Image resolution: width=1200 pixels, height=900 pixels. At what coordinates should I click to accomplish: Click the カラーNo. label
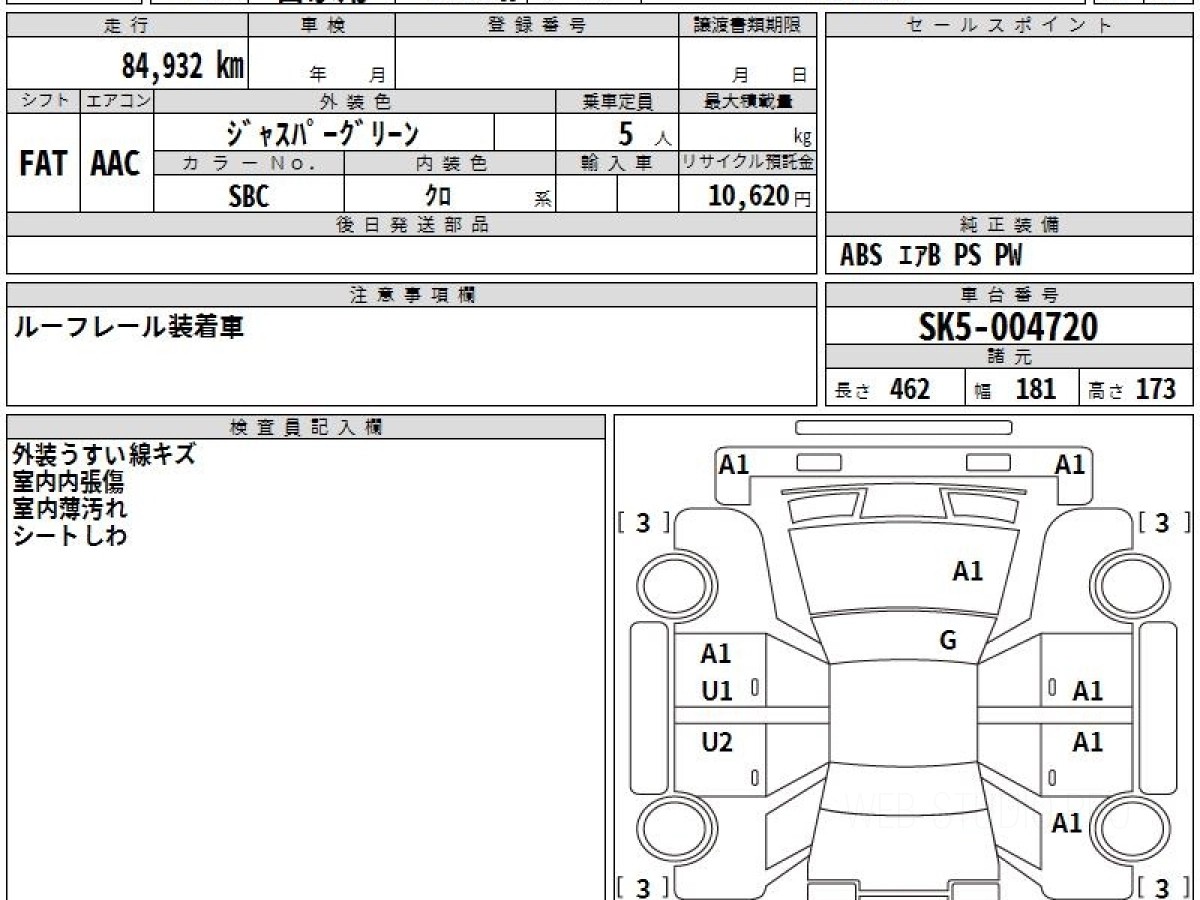pos(249,164)
